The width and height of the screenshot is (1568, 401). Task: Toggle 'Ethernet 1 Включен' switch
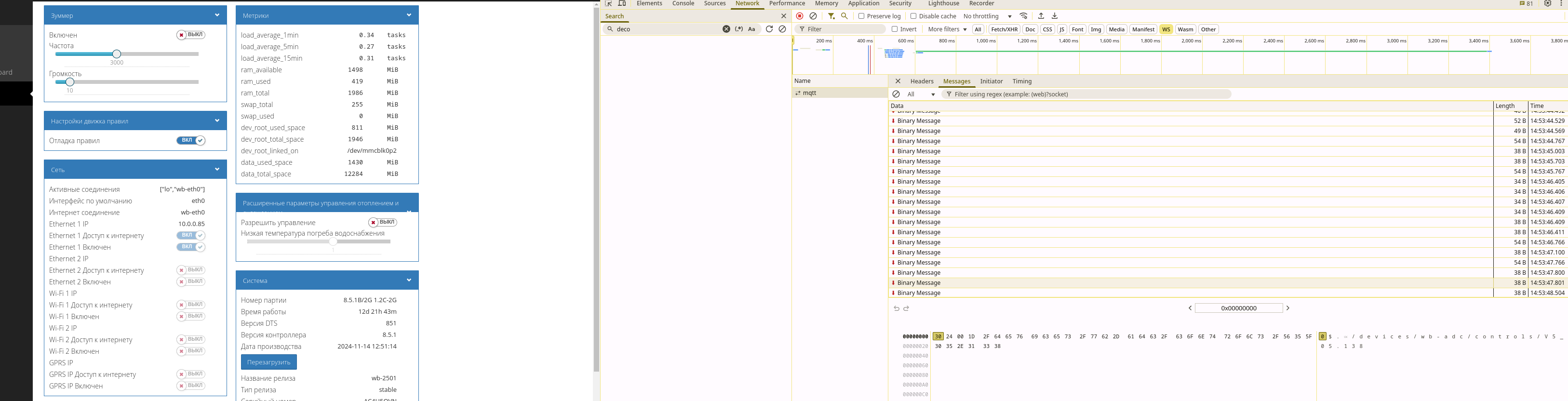[x=190, y=247]
